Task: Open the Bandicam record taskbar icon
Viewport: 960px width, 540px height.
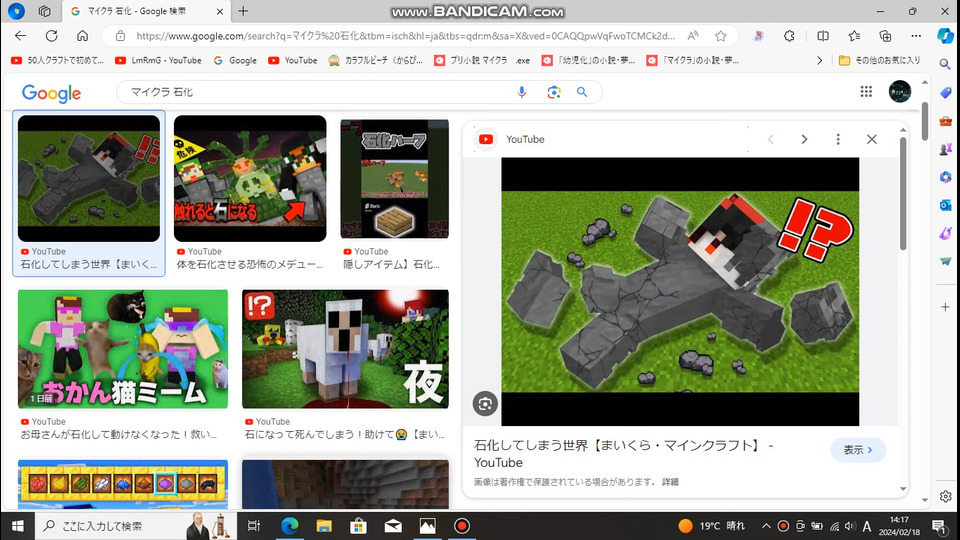Action: (x=462, y=526)
